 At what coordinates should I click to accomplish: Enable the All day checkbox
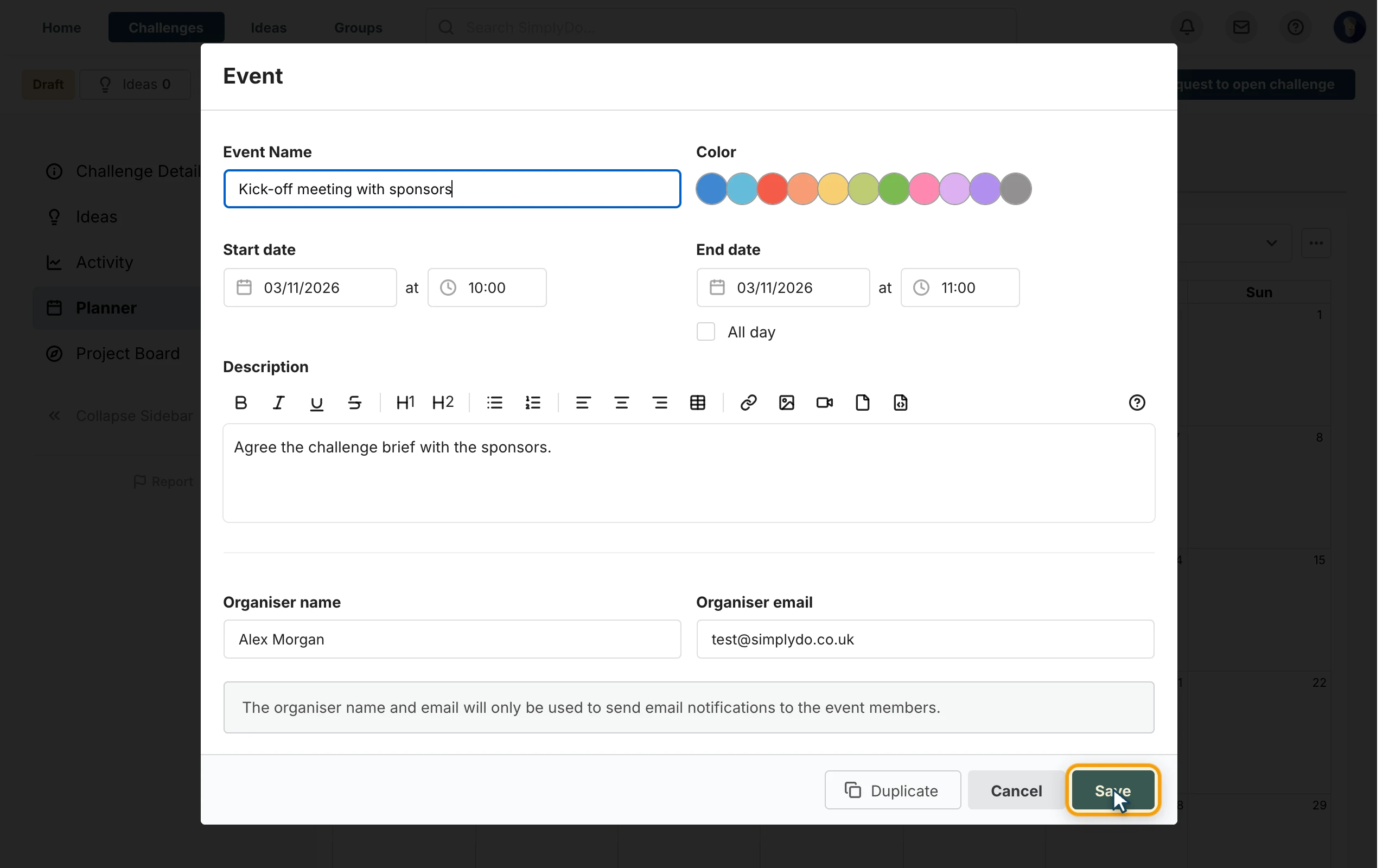[706, 332]
